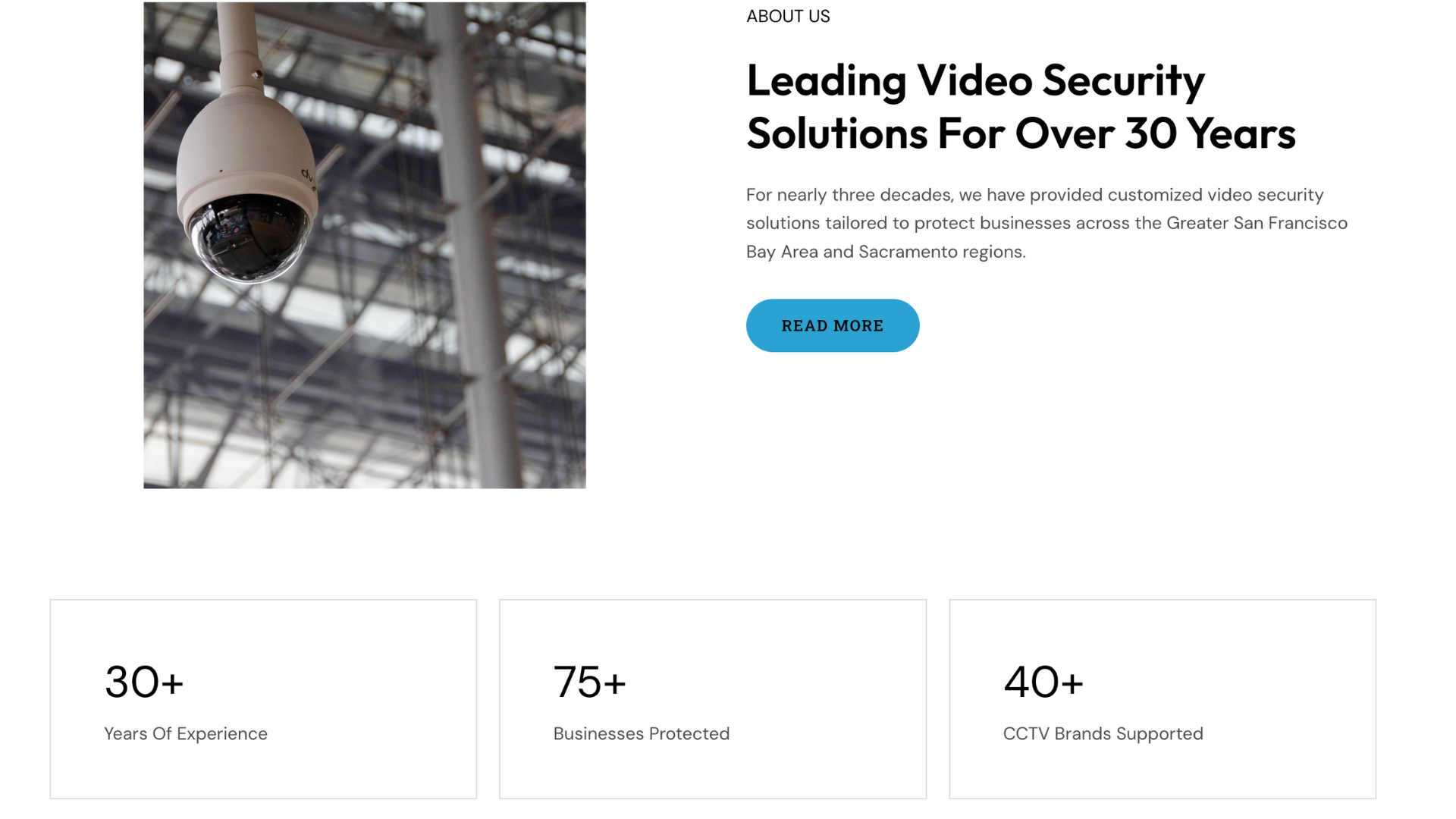
Task: Click the dark glass dome lens of camera
Action: click(249, 237)
